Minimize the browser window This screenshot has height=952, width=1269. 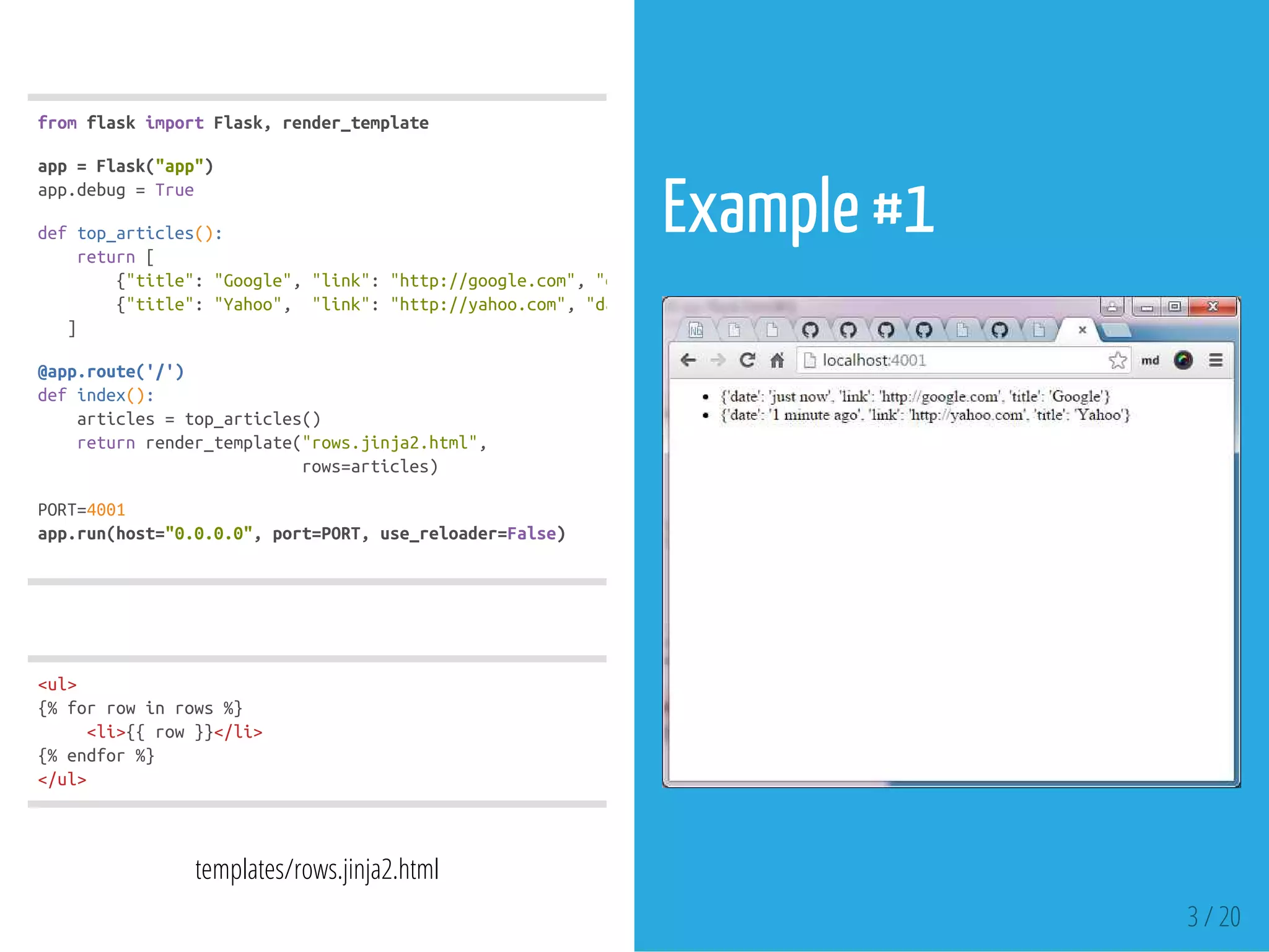pyautogui.click(x=1147, y=307)
